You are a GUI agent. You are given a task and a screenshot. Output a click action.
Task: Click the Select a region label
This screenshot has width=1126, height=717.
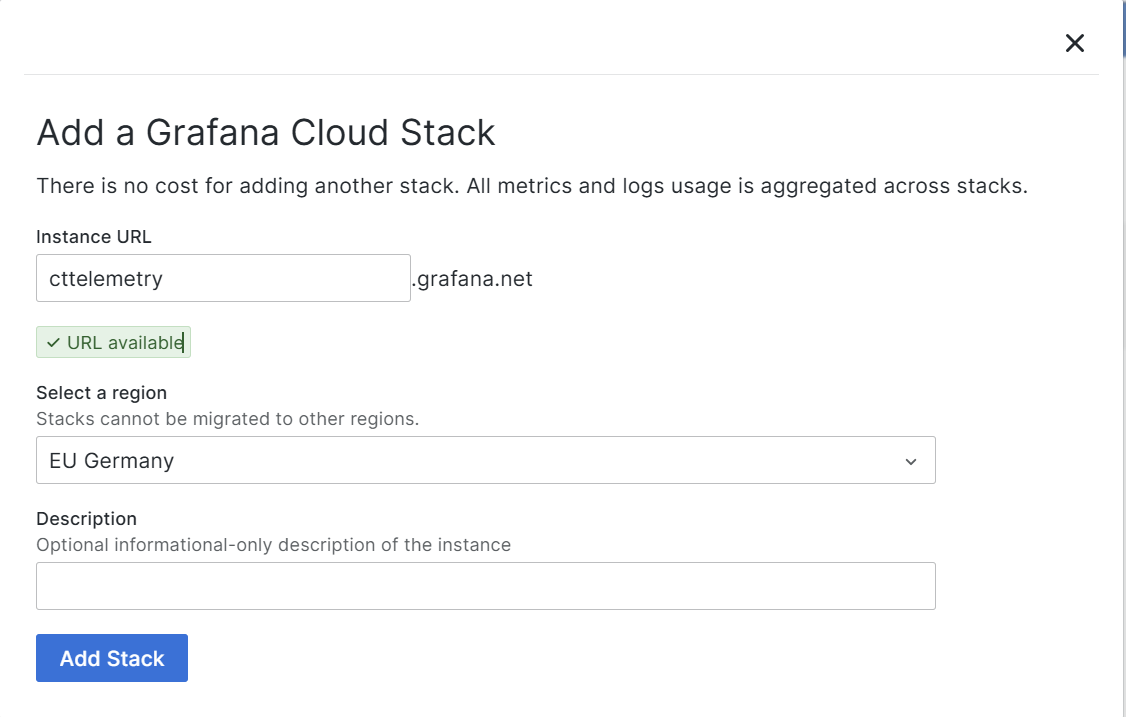(101, 393)
